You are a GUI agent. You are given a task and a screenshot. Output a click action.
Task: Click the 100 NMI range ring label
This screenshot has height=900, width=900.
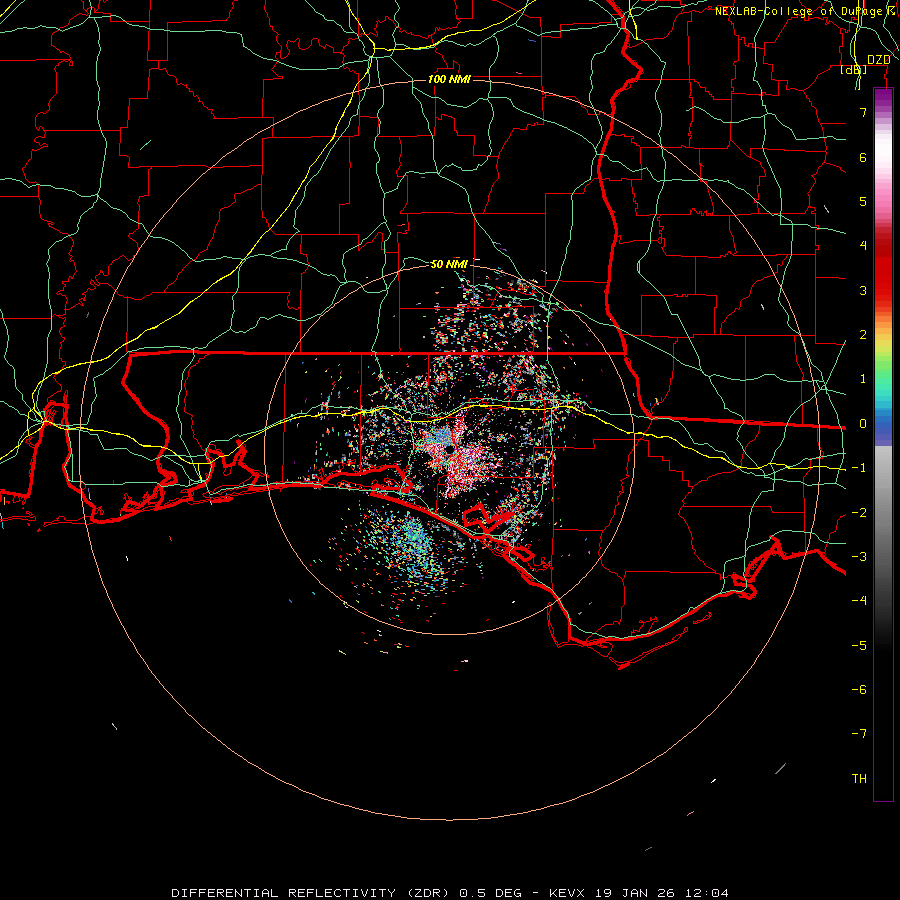tap(449, 79)
